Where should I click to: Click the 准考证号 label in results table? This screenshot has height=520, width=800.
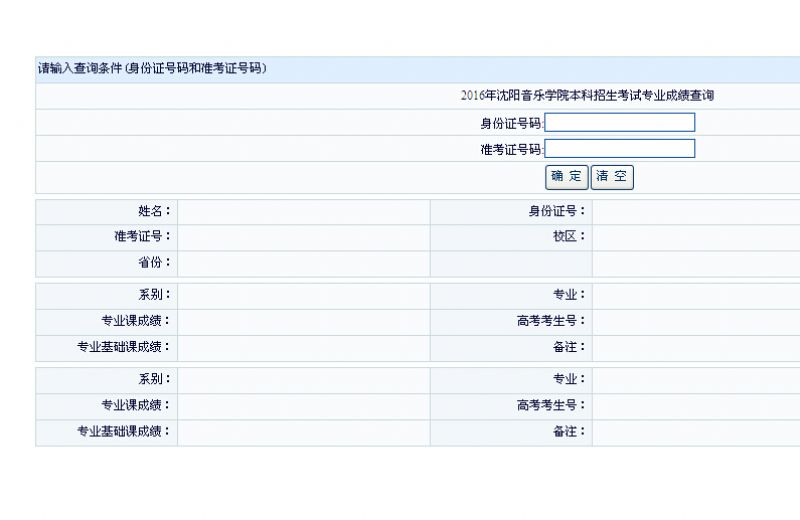pyautogui.click(x=142, y=237)
